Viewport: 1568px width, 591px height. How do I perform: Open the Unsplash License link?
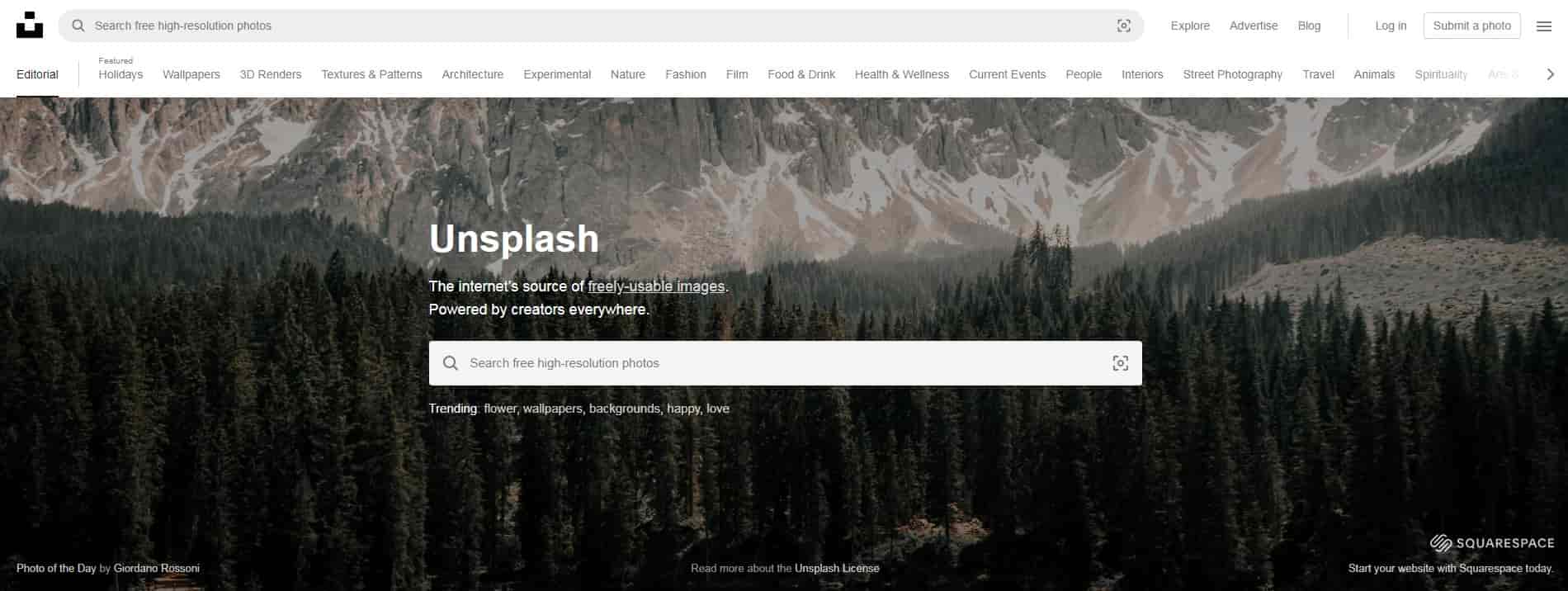[837, 569]
